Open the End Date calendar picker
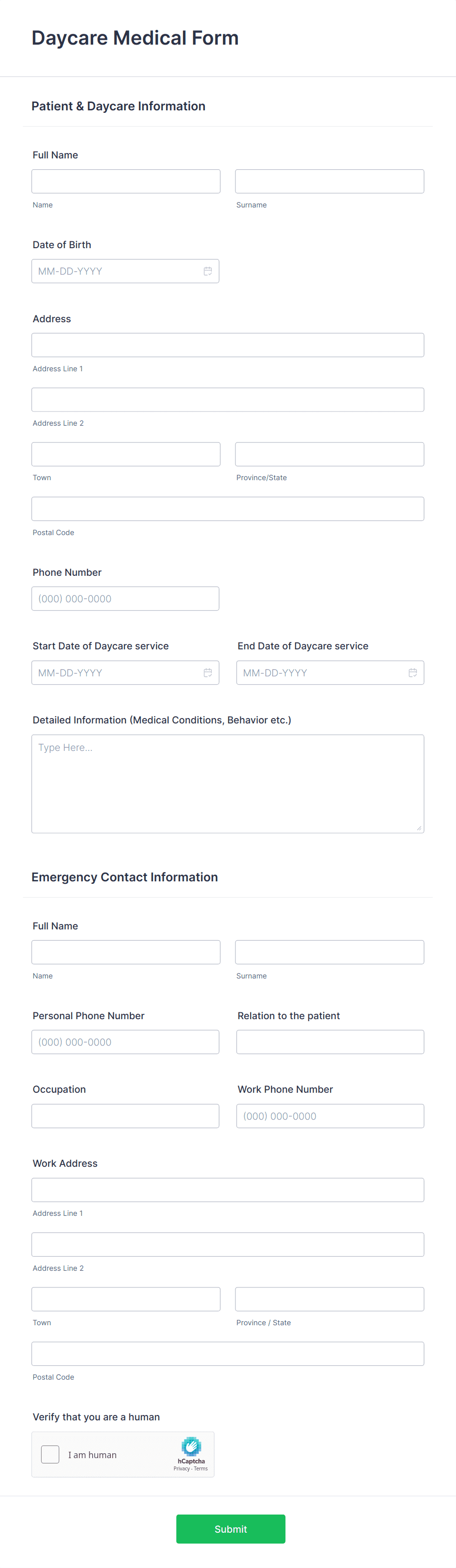Image resolution: width=456 pixels, height=1568 pixels. (412, 672)
